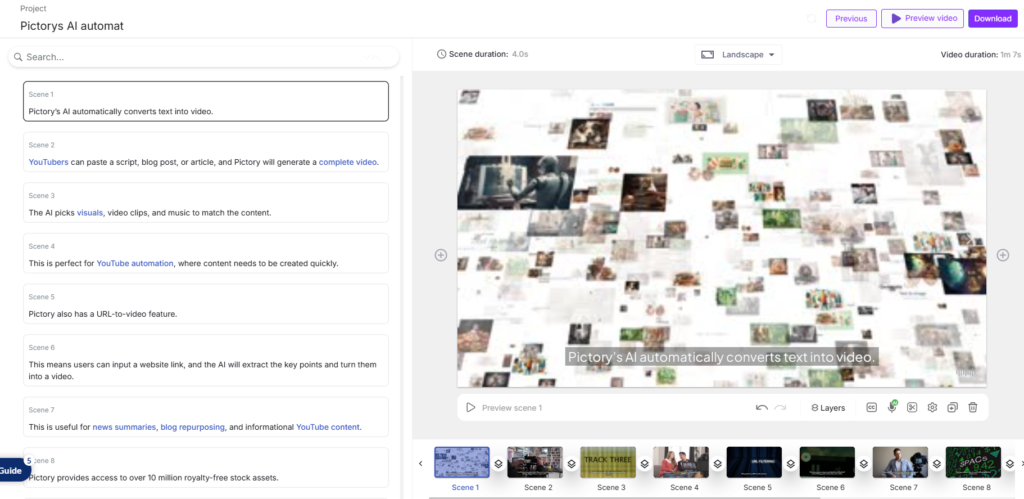This screenshot has height=499, width=1024.
Task: Click the scene duration clock icon
Action: click(x=441, y=54)
